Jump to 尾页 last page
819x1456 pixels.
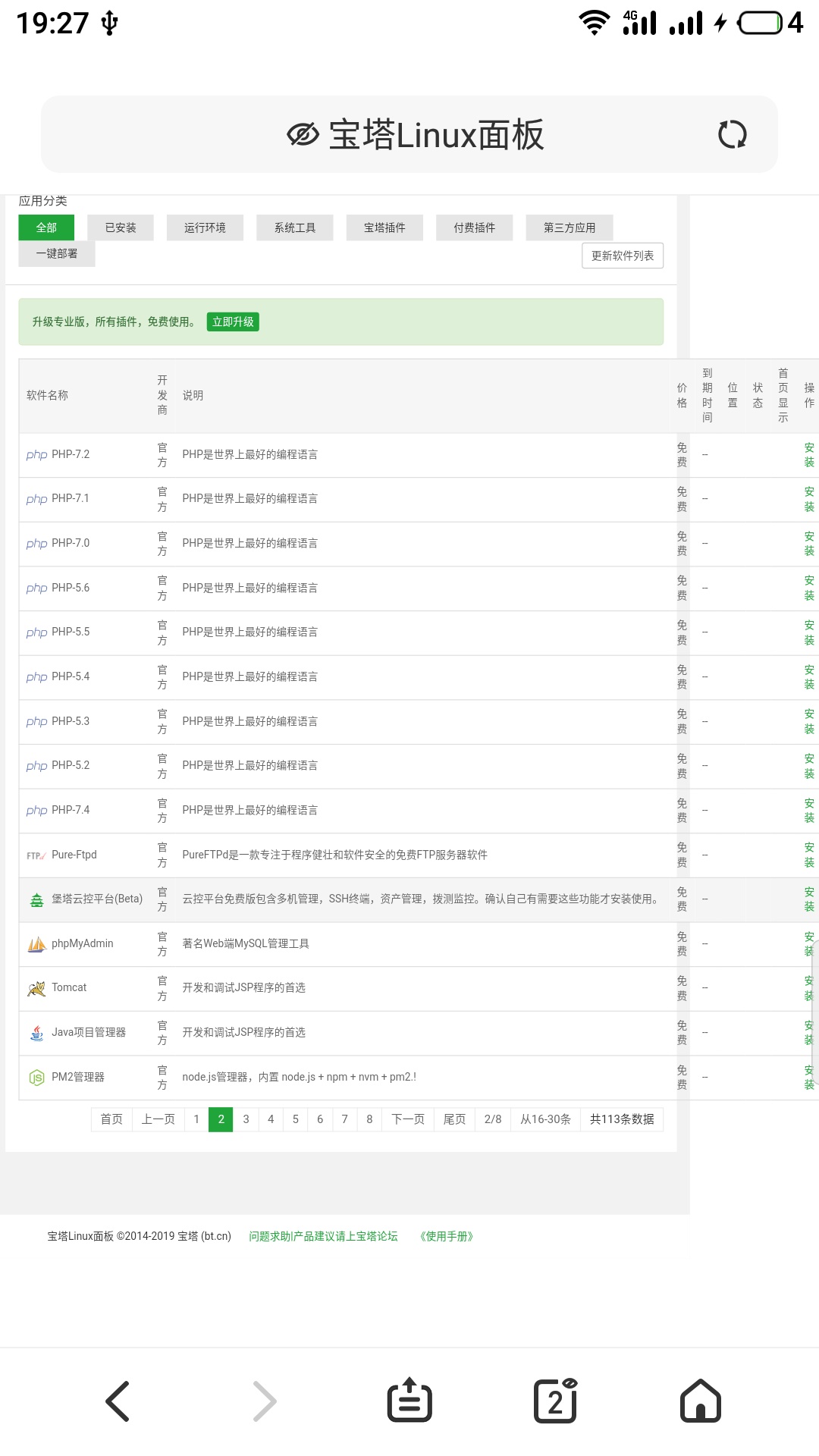point(455,1119)
